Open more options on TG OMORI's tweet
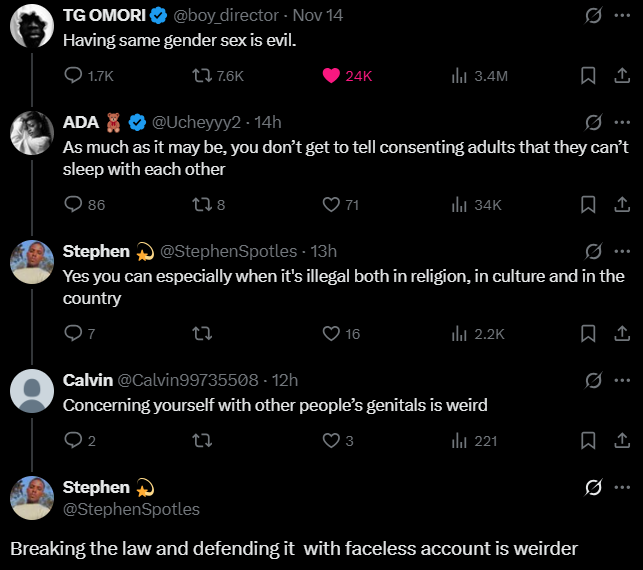 [x=622, y=16]
